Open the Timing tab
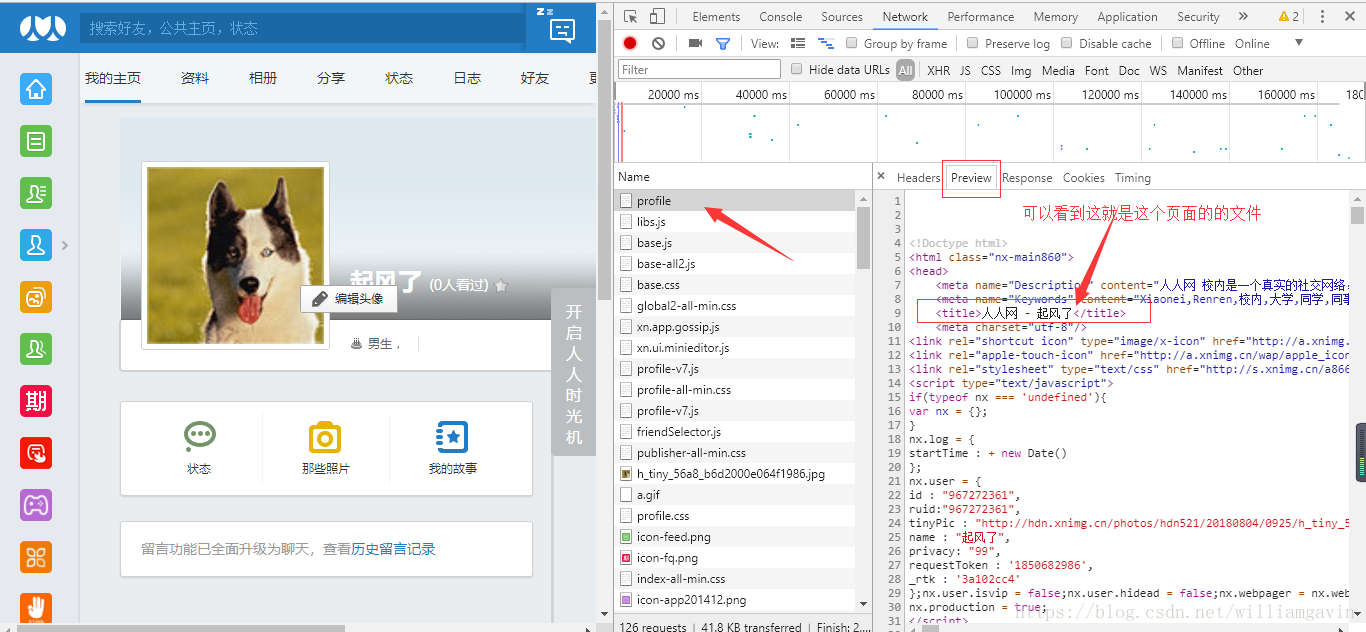1366x632 pixels. (1133, 177)
